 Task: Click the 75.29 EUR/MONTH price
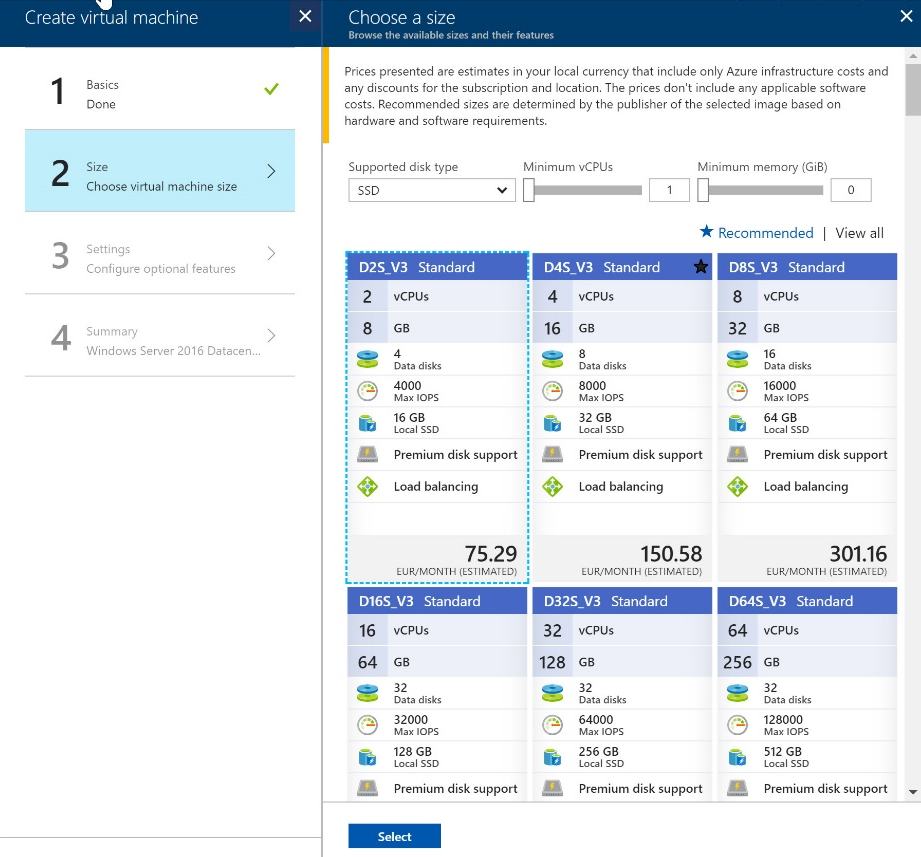tap(491, 554)
